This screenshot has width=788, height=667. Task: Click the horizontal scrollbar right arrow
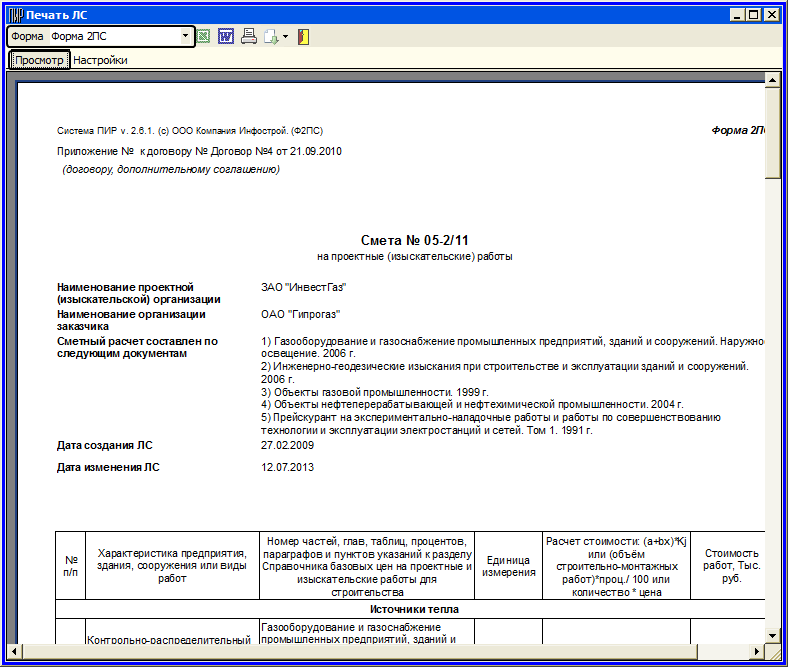[x=757, y=651]
